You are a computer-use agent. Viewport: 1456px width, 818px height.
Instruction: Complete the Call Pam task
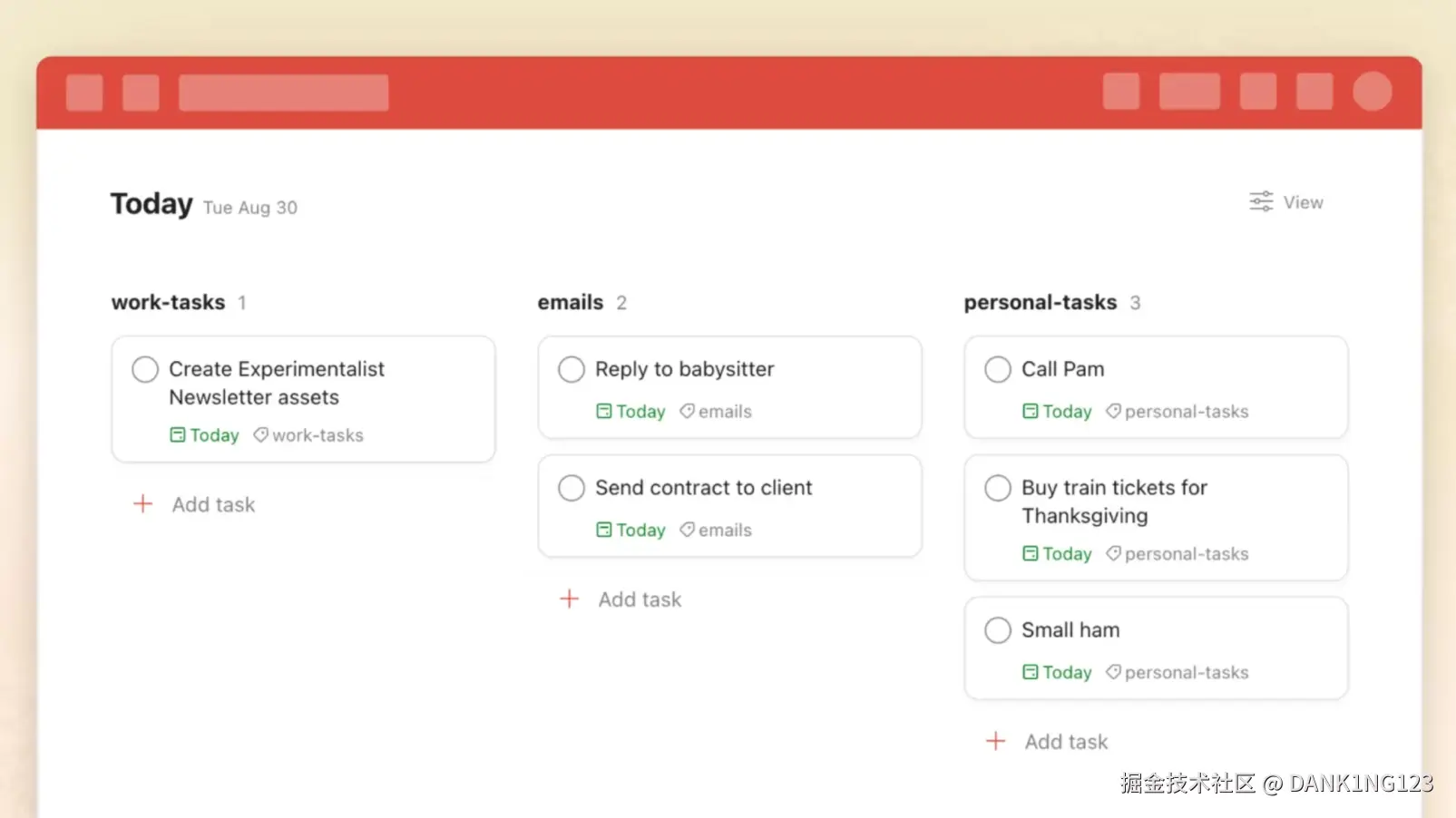(x=998, y=369)
